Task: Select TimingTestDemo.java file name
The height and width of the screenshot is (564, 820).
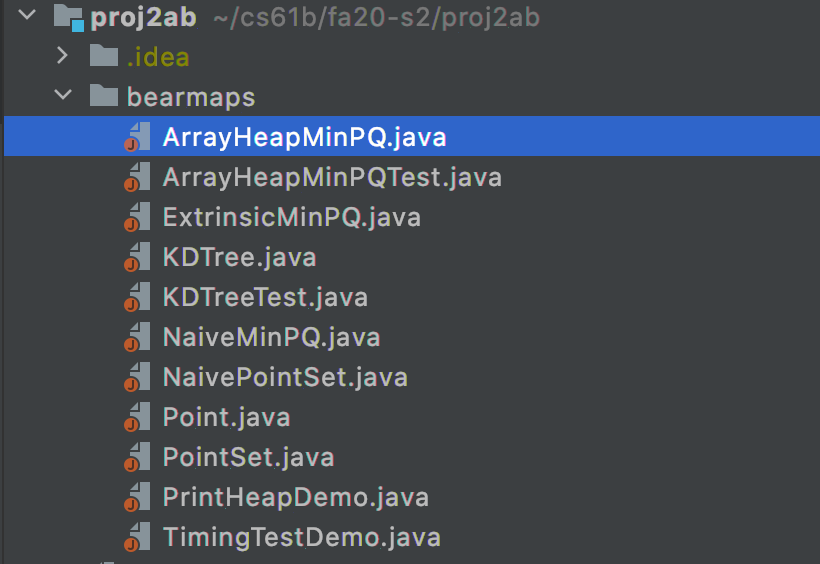Action: pos(302,537)
